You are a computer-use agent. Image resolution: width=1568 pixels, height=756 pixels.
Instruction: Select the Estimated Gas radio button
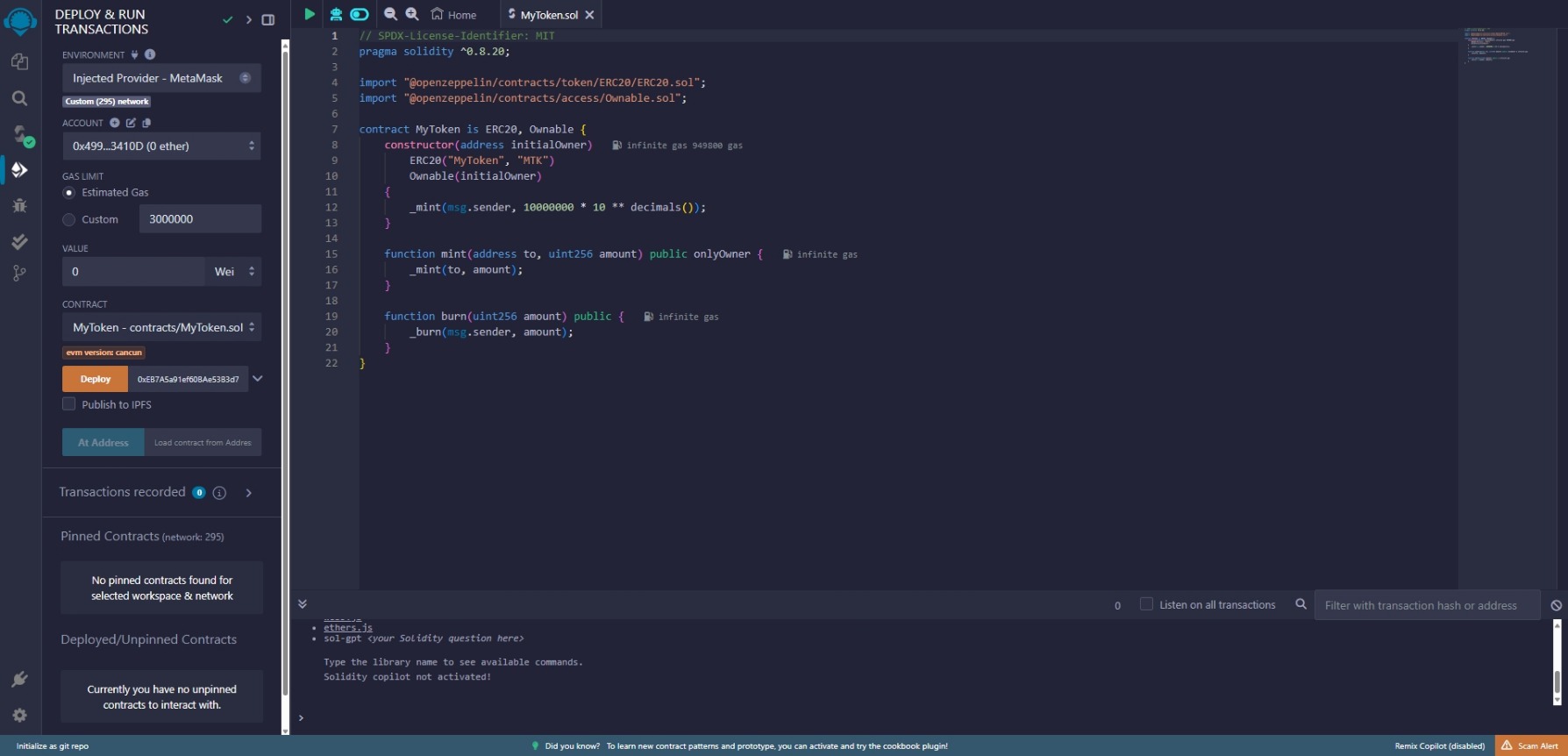coord(69,193)
